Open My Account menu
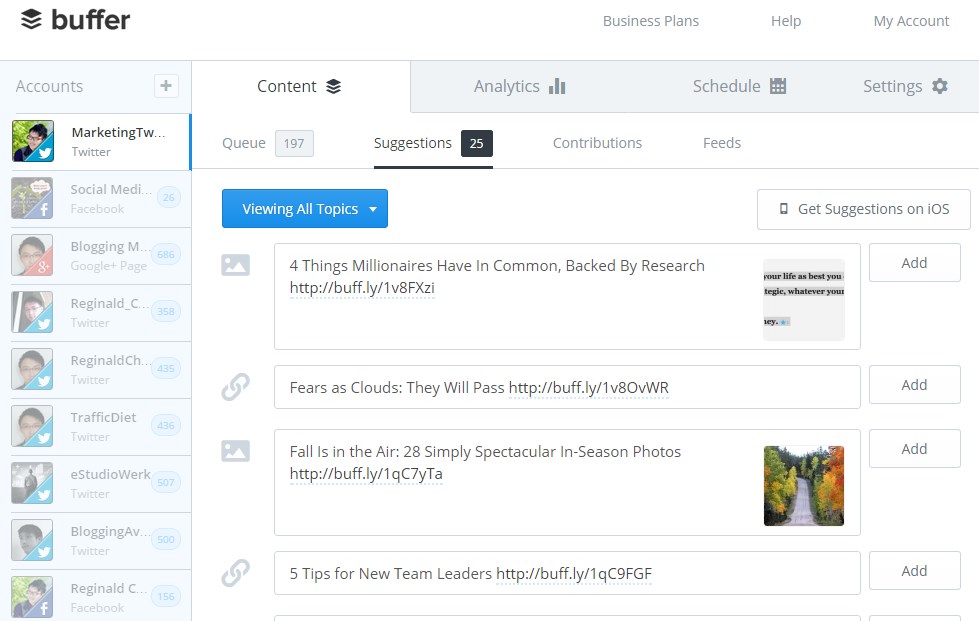The height and width of the screenshot is (621, 979). (911, 21)
